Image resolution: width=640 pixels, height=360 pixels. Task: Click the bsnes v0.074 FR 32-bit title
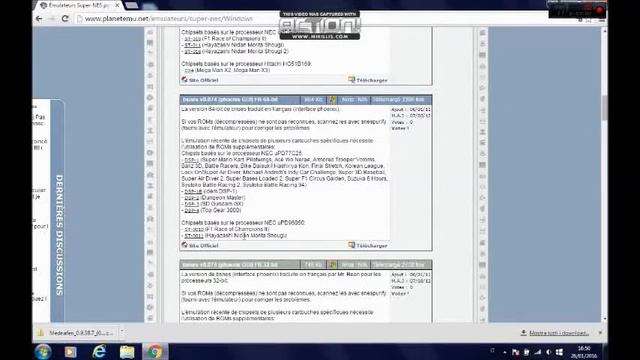[230, 265]
